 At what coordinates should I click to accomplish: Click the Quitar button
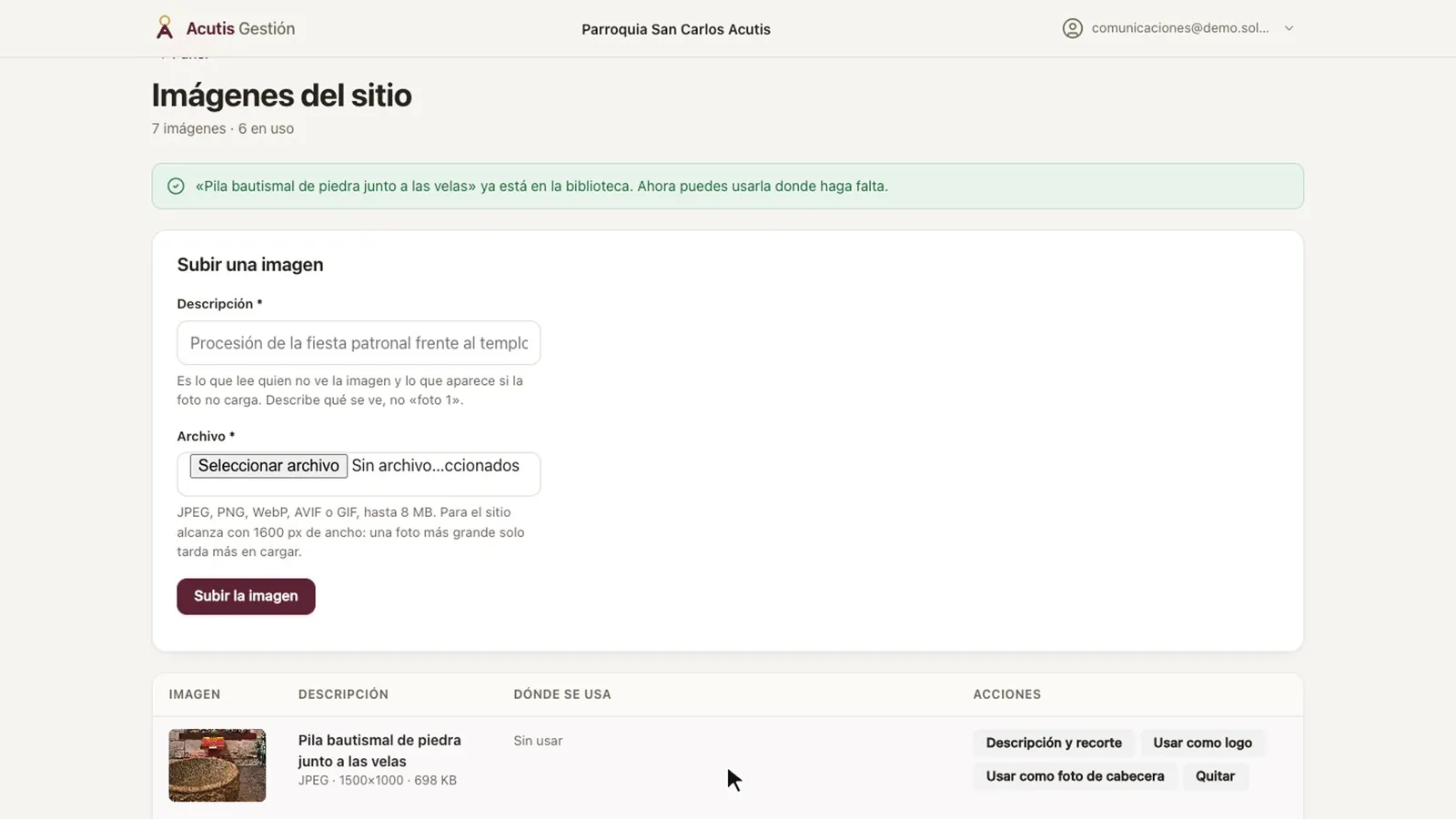point(1215,776)
